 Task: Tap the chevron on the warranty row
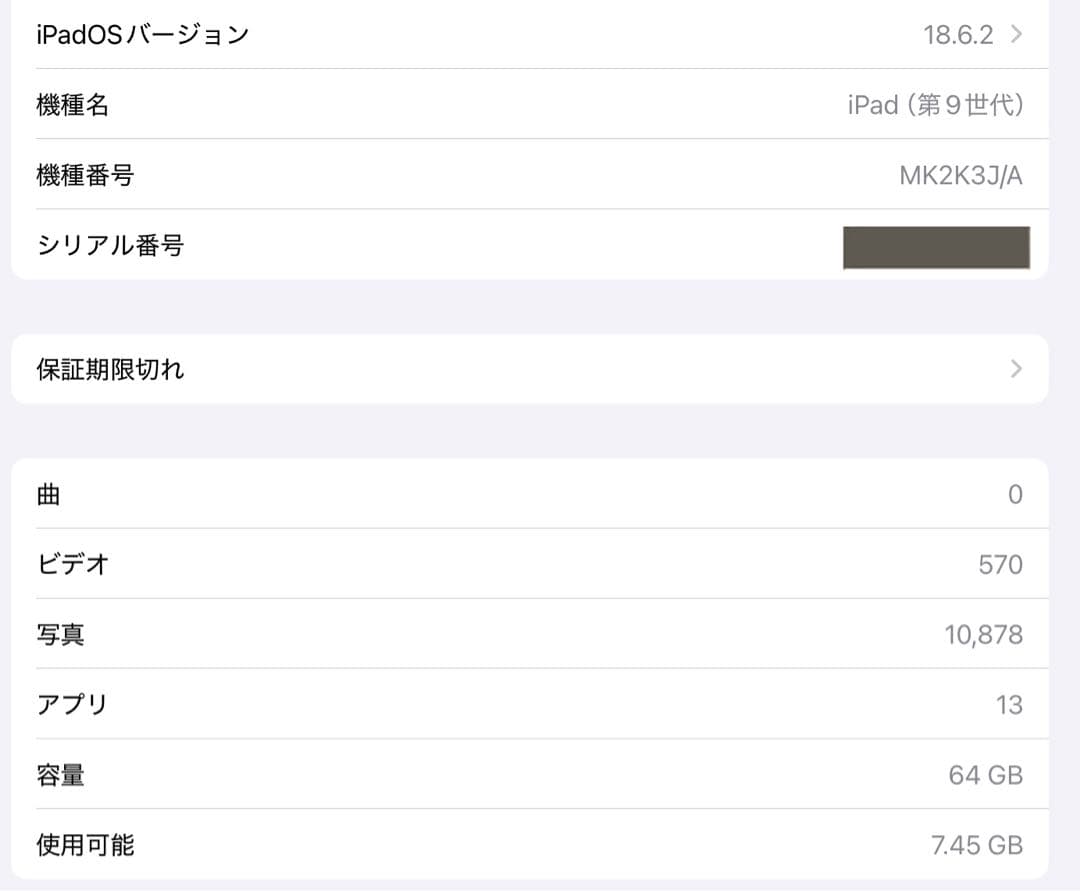pos(1014,369)
